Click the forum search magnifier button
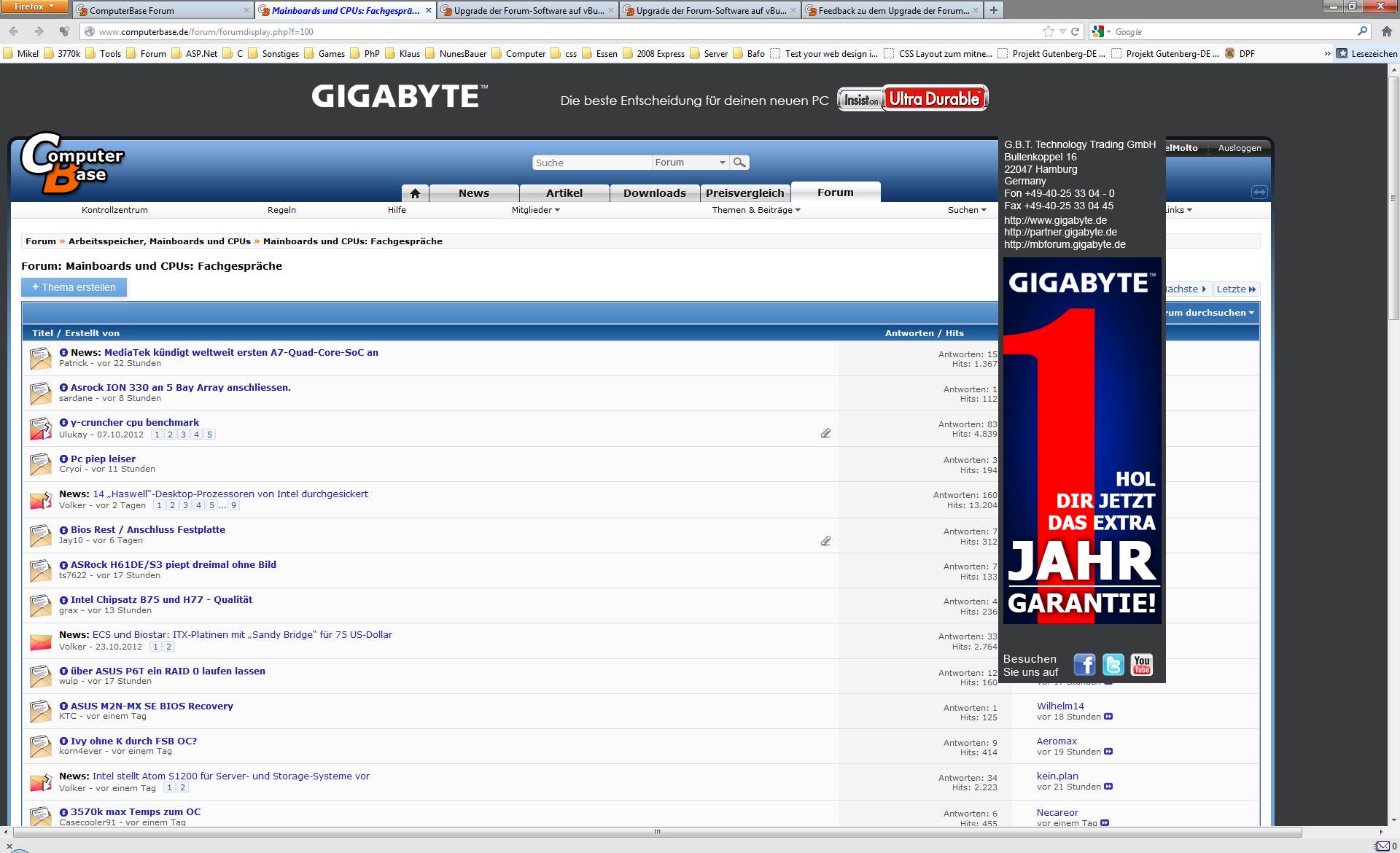Screen dimensions: 1400x853 739,163
